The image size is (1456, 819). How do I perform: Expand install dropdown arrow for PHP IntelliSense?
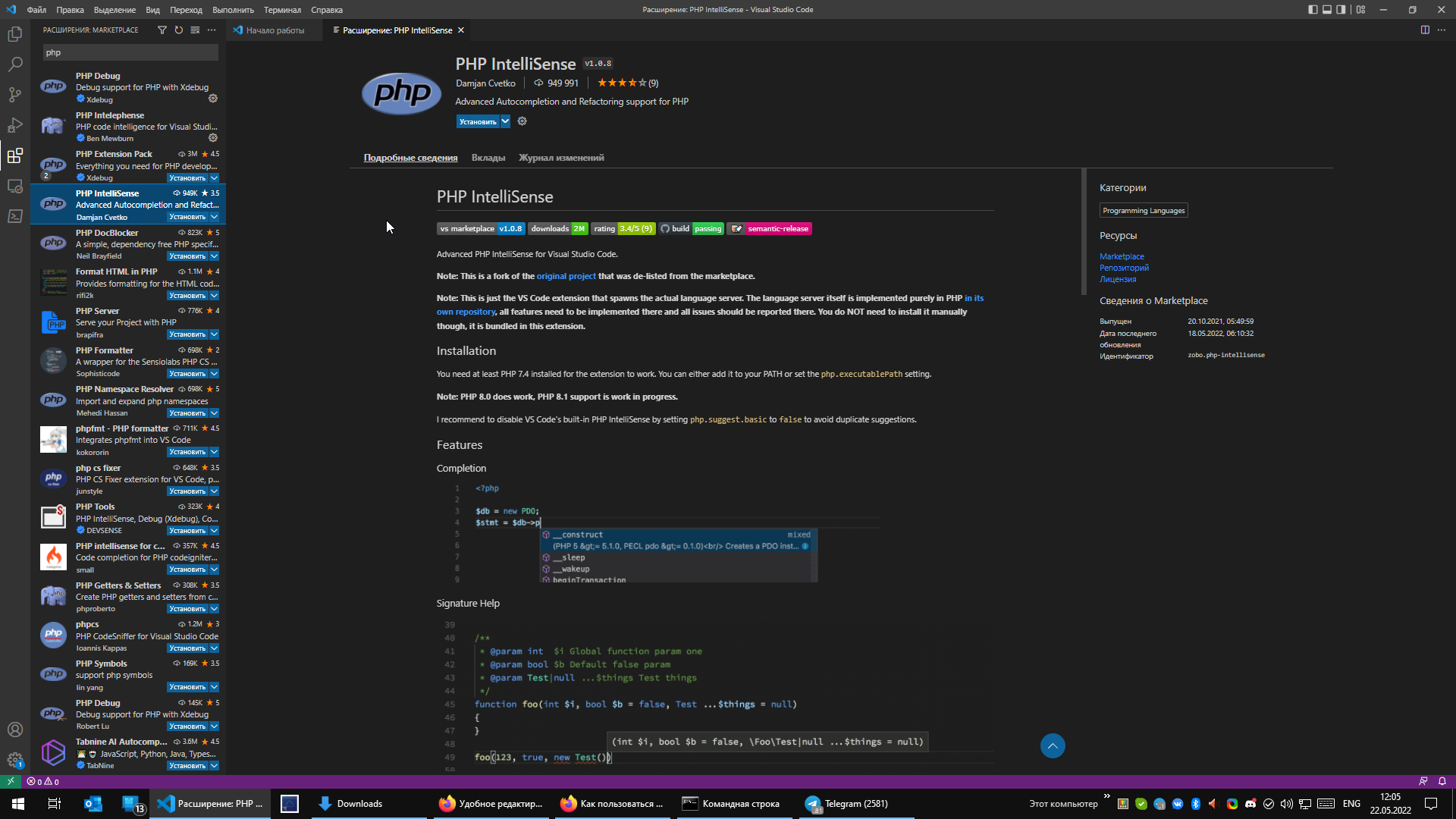[505, 121]
